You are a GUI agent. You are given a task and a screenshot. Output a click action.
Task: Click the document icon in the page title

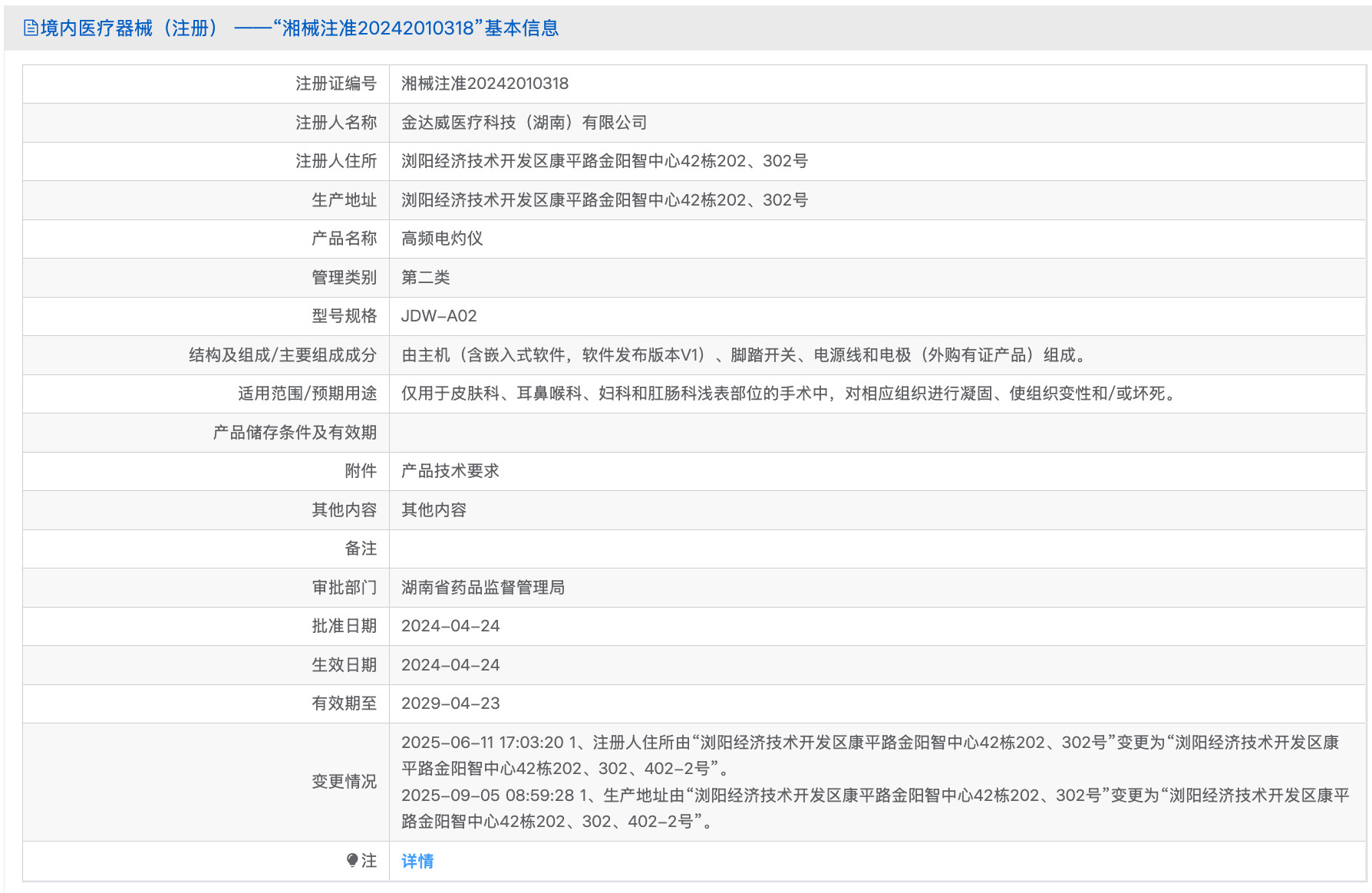[x=29, y=28]
